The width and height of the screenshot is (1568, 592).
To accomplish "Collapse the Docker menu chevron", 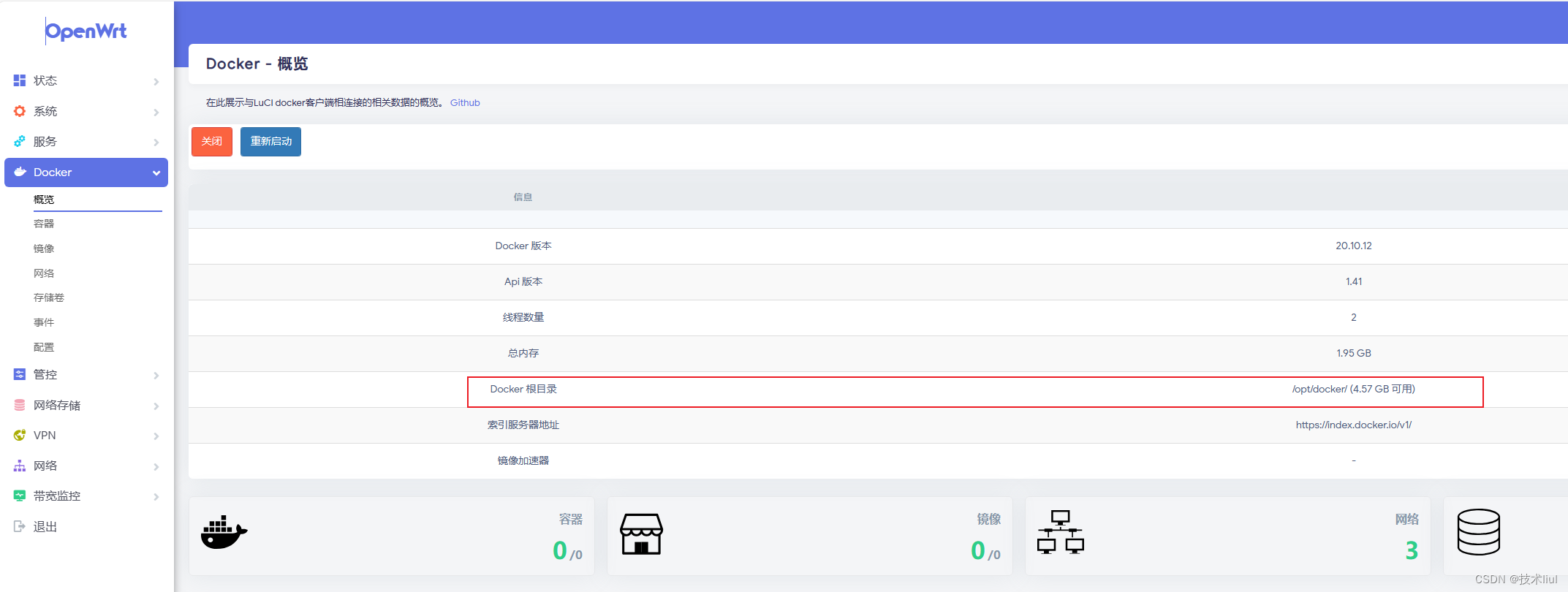I will point(156,172).
